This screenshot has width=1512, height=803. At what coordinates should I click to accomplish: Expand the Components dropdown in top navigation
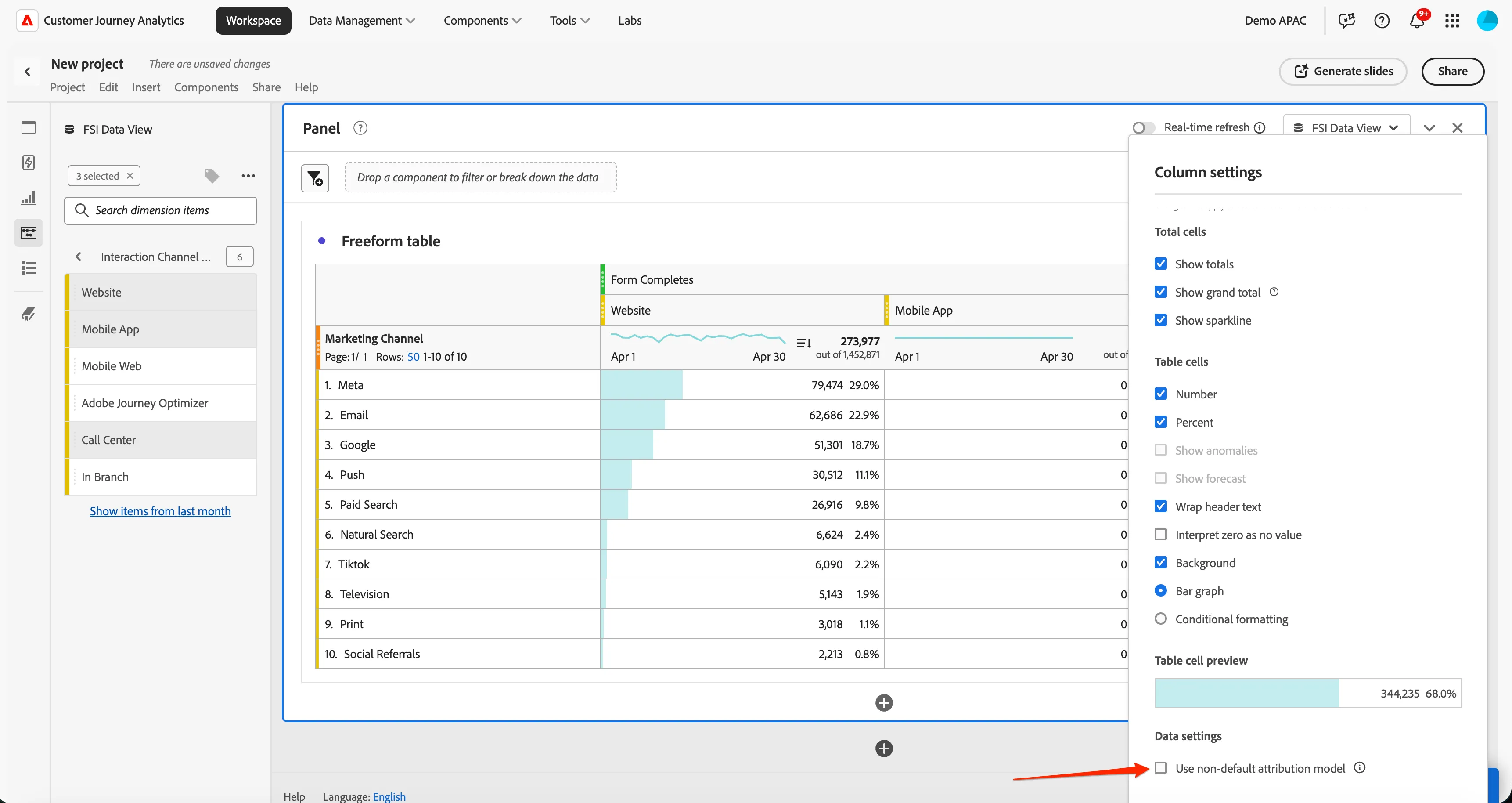482,21
